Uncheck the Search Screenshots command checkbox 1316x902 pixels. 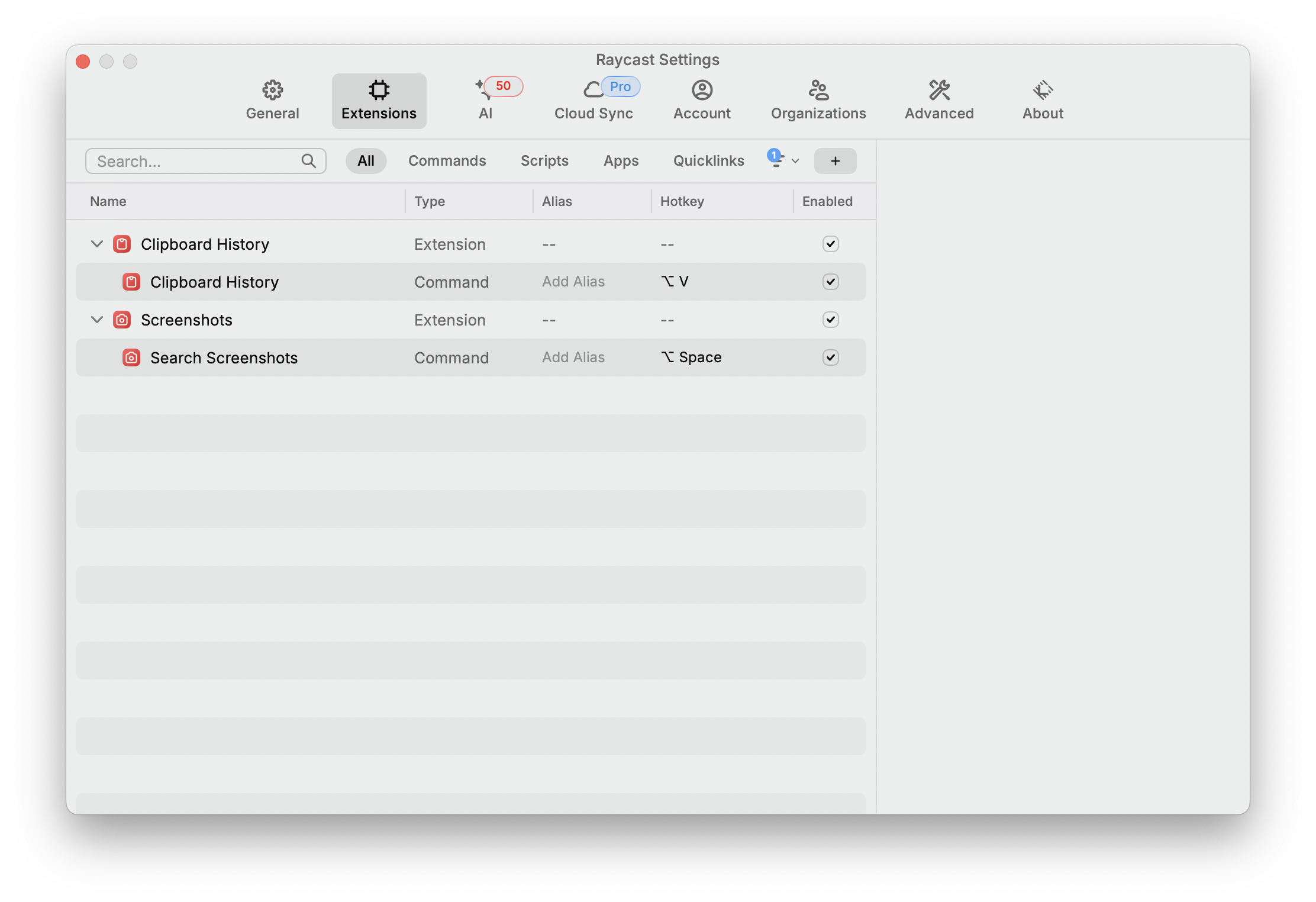(830, 357)
